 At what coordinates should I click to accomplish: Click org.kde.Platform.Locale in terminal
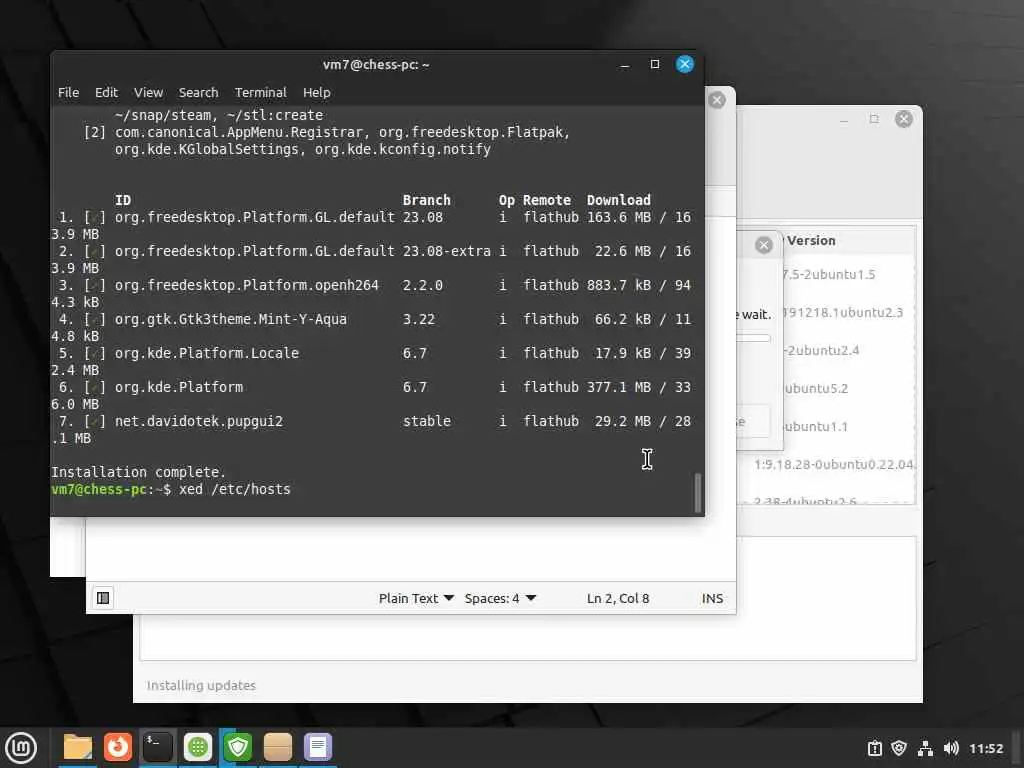pyautogui.click(x=207, y=353)
